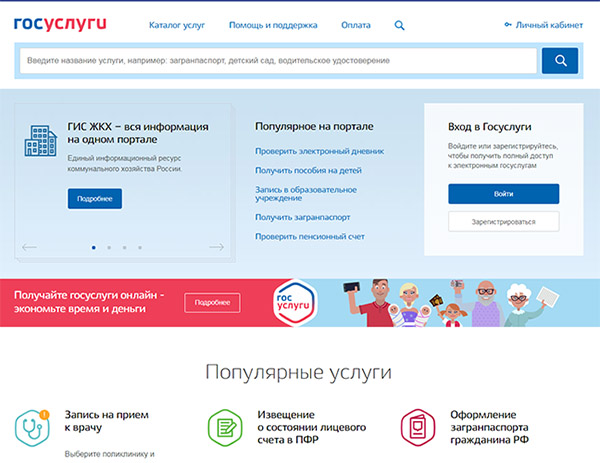This screenshot has height=463, width=600.
Task: Click the green ПФР notice icon
Action: pyautogui.click(x=224, y=426)
